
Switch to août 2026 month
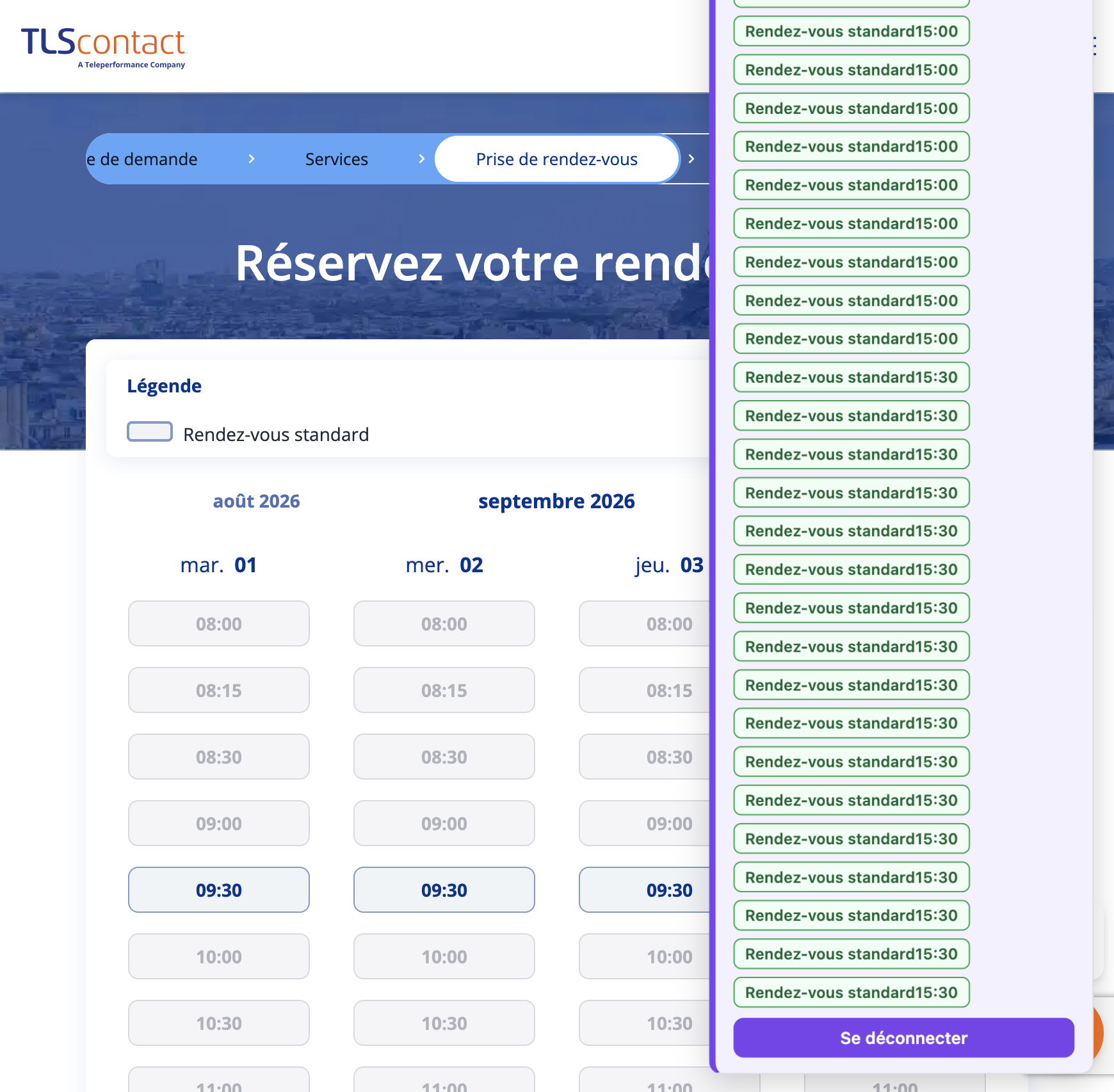click(257, 501)
